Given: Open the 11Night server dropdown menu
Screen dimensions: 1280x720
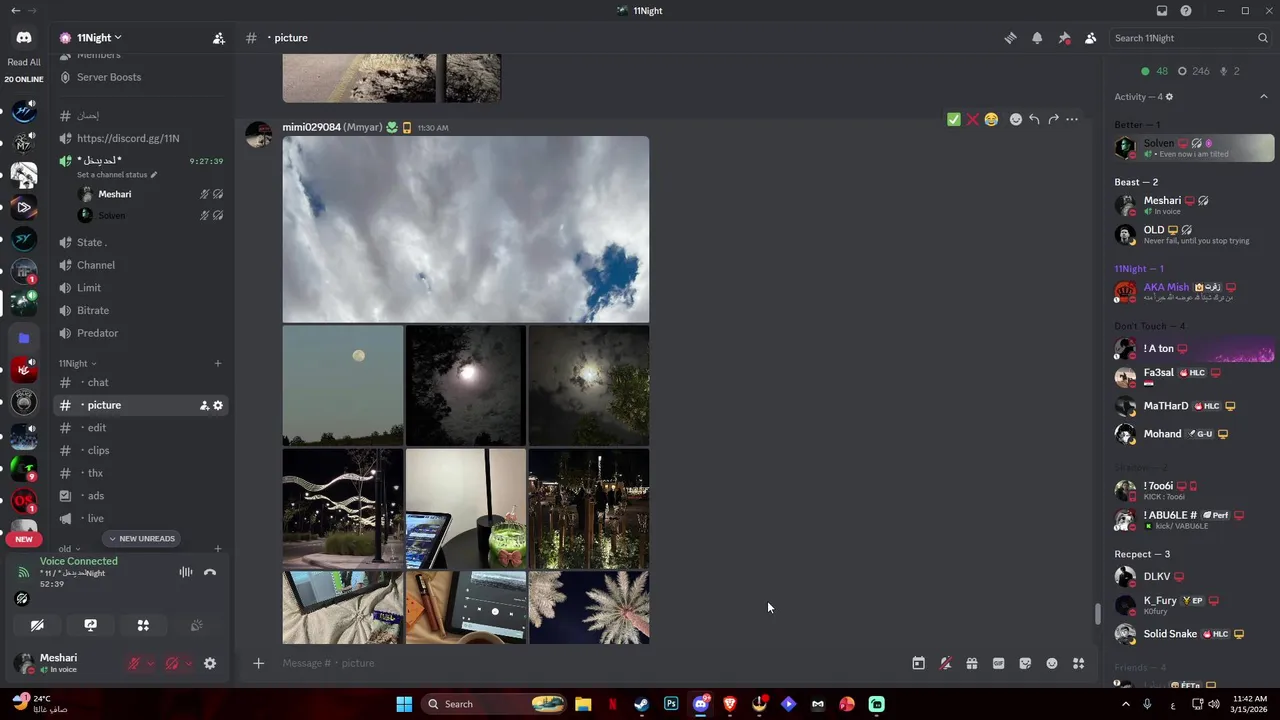Looking at the screenshot, I should (x=98, y=38).
